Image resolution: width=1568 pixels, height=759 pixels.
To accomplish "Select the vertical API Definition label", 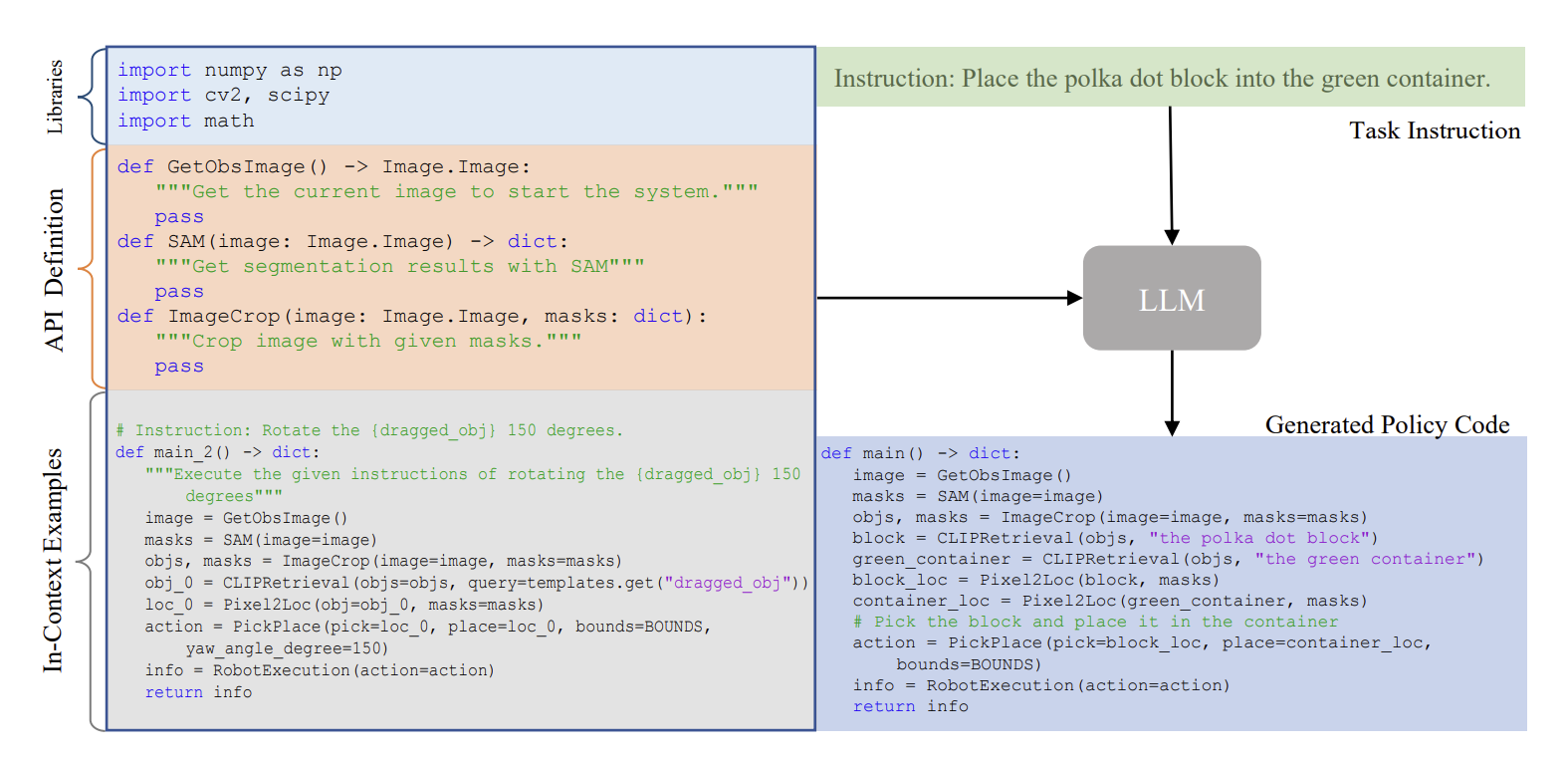I will [x=54, y=270].
